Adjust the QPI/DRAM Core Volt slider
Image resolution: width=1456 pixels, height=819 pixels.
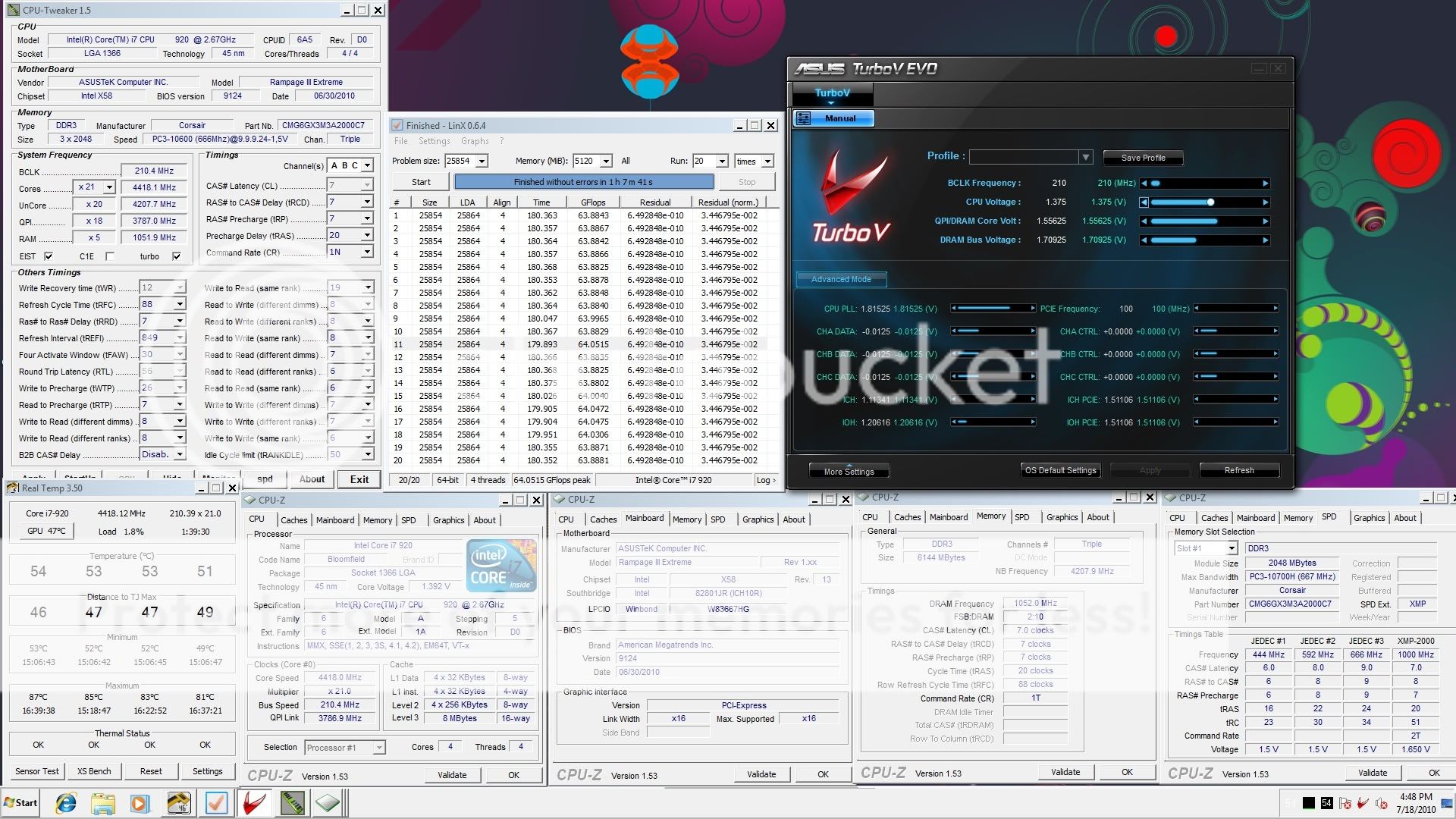click(x=1206, y=221)
